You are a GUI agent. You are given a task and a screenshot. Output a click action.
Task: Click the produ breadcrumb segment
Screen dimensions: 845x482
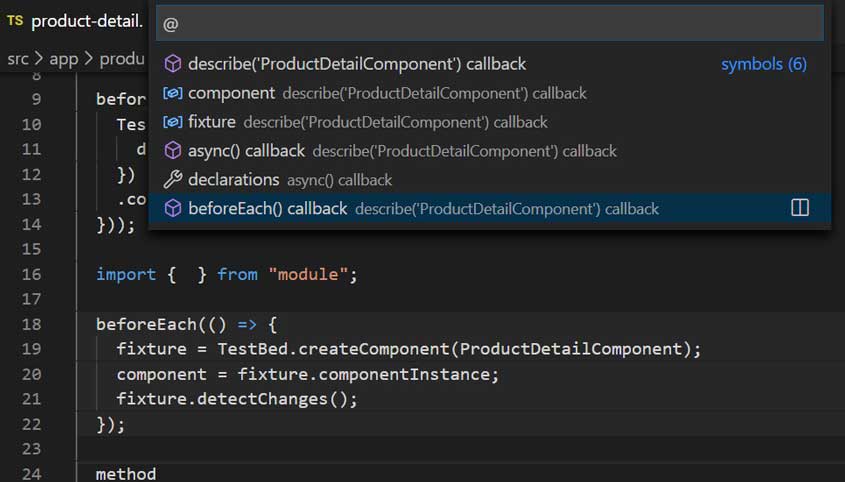(x=122, y=59)
